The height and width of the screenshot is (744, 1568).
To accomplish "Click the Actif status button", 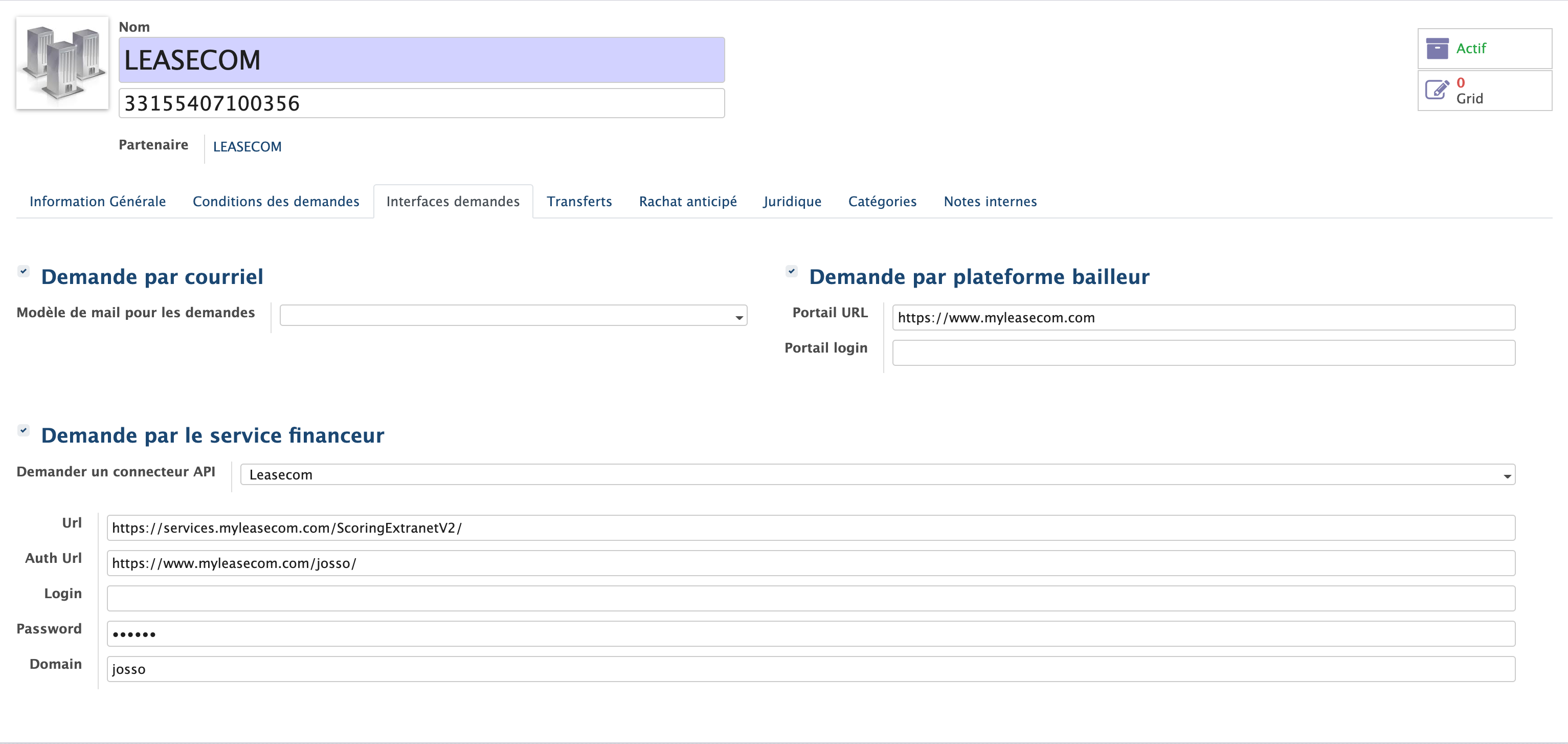I will (1484, 48).
